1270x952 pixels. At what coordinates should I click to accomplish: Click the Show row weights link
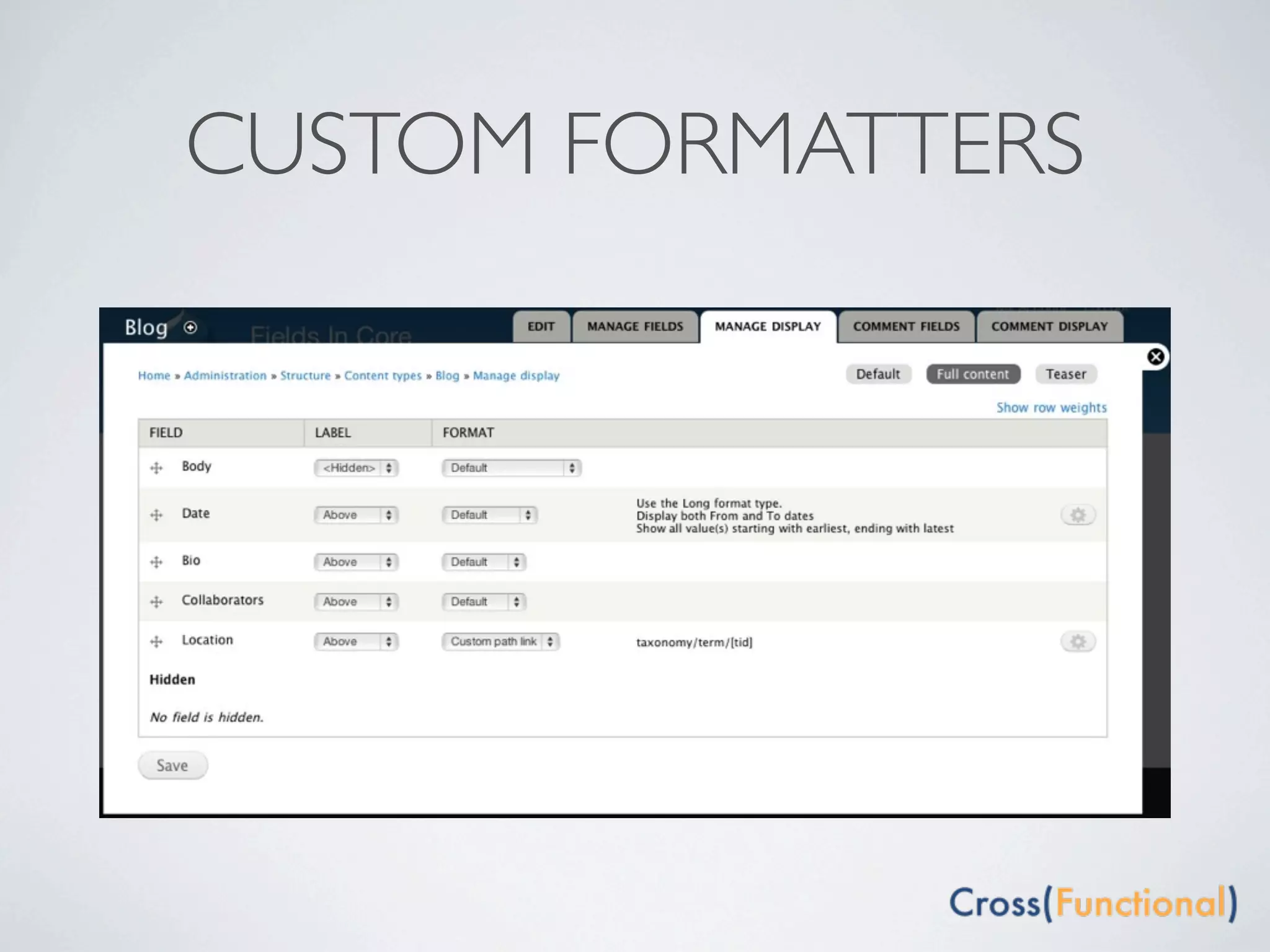click(1051, 408)
